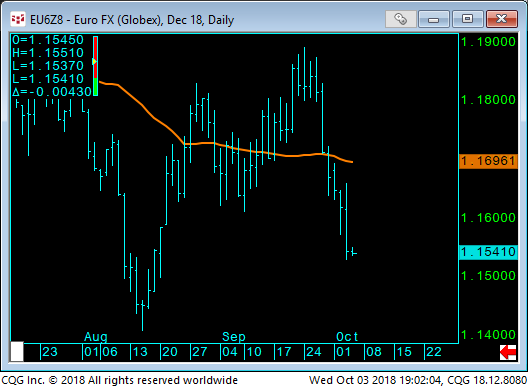Select the 22 date on time axis
The width and height of the screenshot is (528, 388).
[x=434, y=352]
